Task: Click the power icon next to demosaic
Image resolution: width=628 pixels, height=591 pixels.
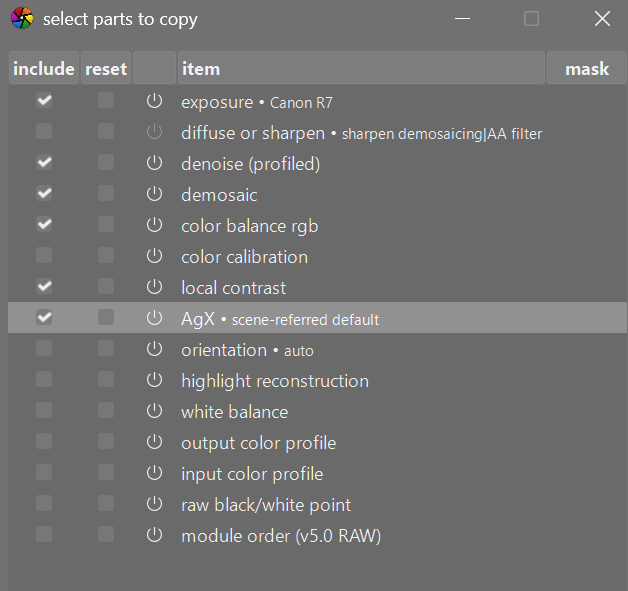Action: click(154, 194)
